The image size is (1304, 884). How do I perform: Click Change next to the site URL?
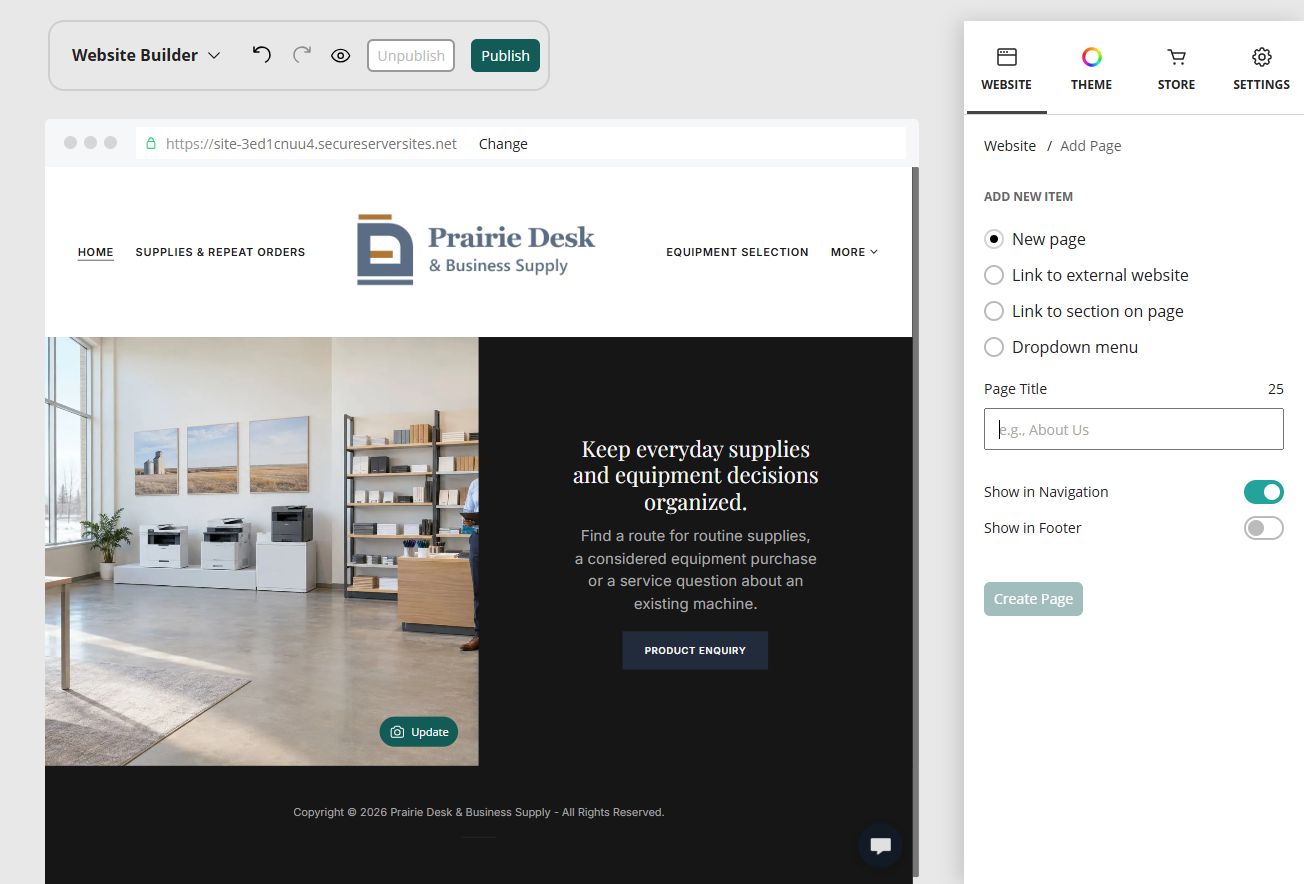pos(503,144)
